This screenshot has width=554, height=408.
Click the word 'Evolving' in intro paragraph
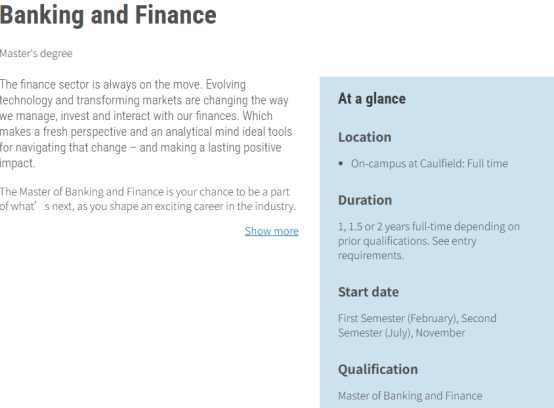pyautogui.click(x=225, y=85)
